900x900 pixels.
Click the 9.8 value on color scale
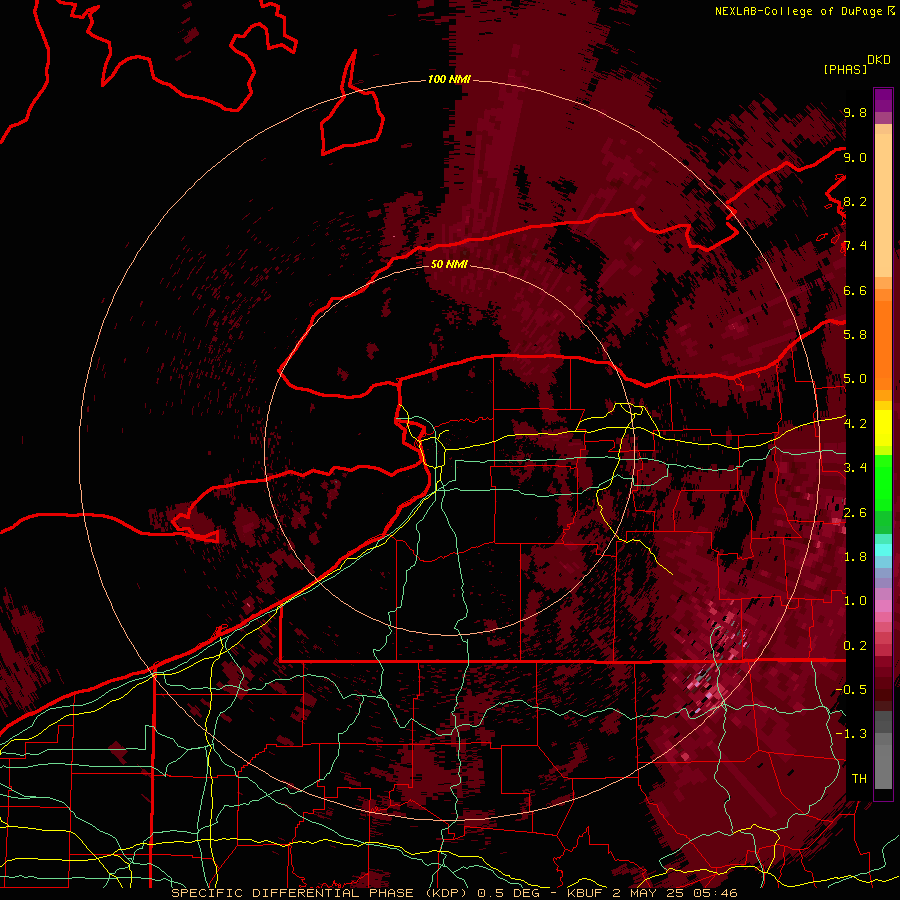[855, 112]
